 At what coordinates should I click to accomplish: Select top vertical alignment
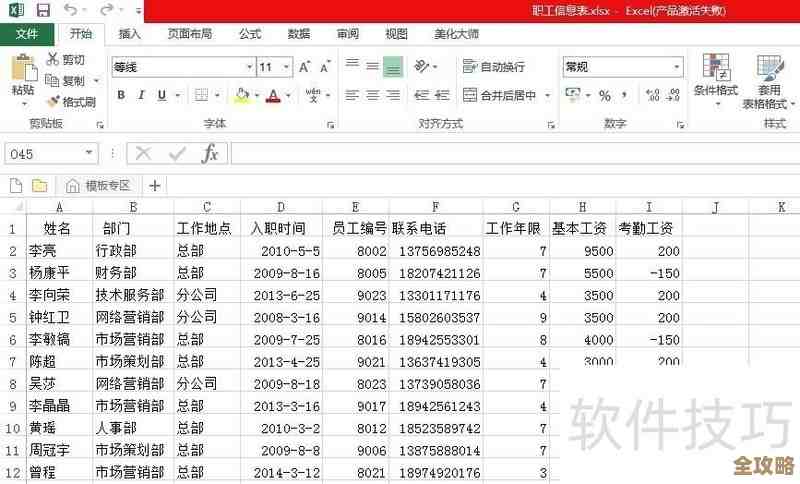click(x=352, y=63)
